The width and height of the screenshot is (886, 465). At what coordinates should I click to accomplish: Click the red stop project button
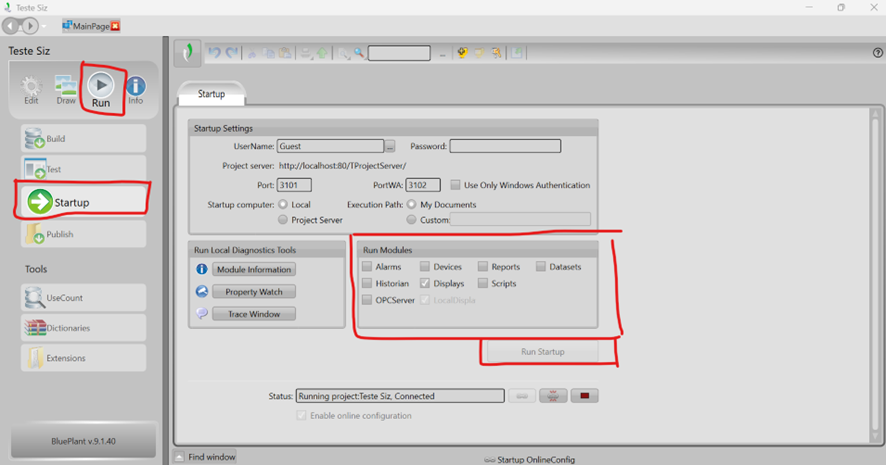pos(585,396)
